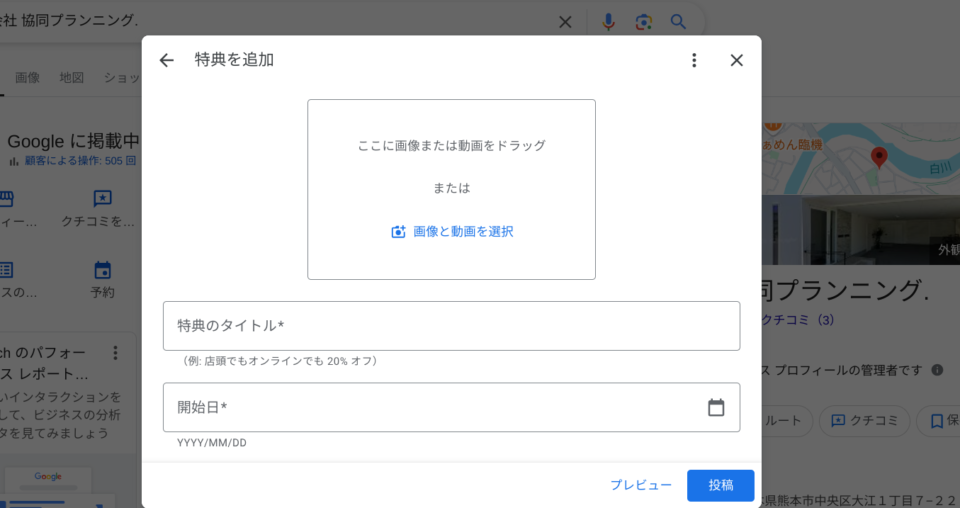Start voice search with microphone icon
The width and height of the screenshot is (960, 508).
608,22
